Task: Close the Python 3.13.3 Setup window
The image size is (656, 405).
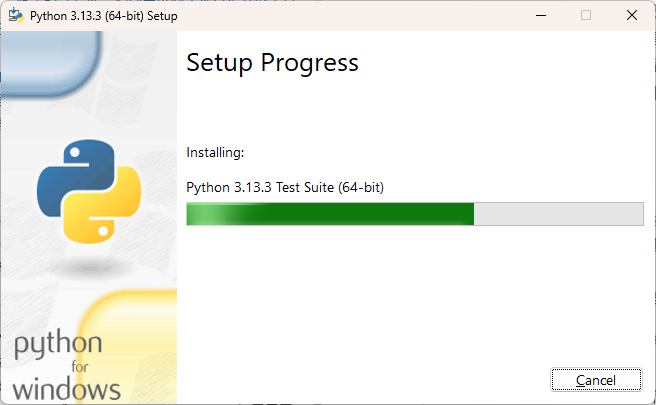Action: [x=632, y=15]
